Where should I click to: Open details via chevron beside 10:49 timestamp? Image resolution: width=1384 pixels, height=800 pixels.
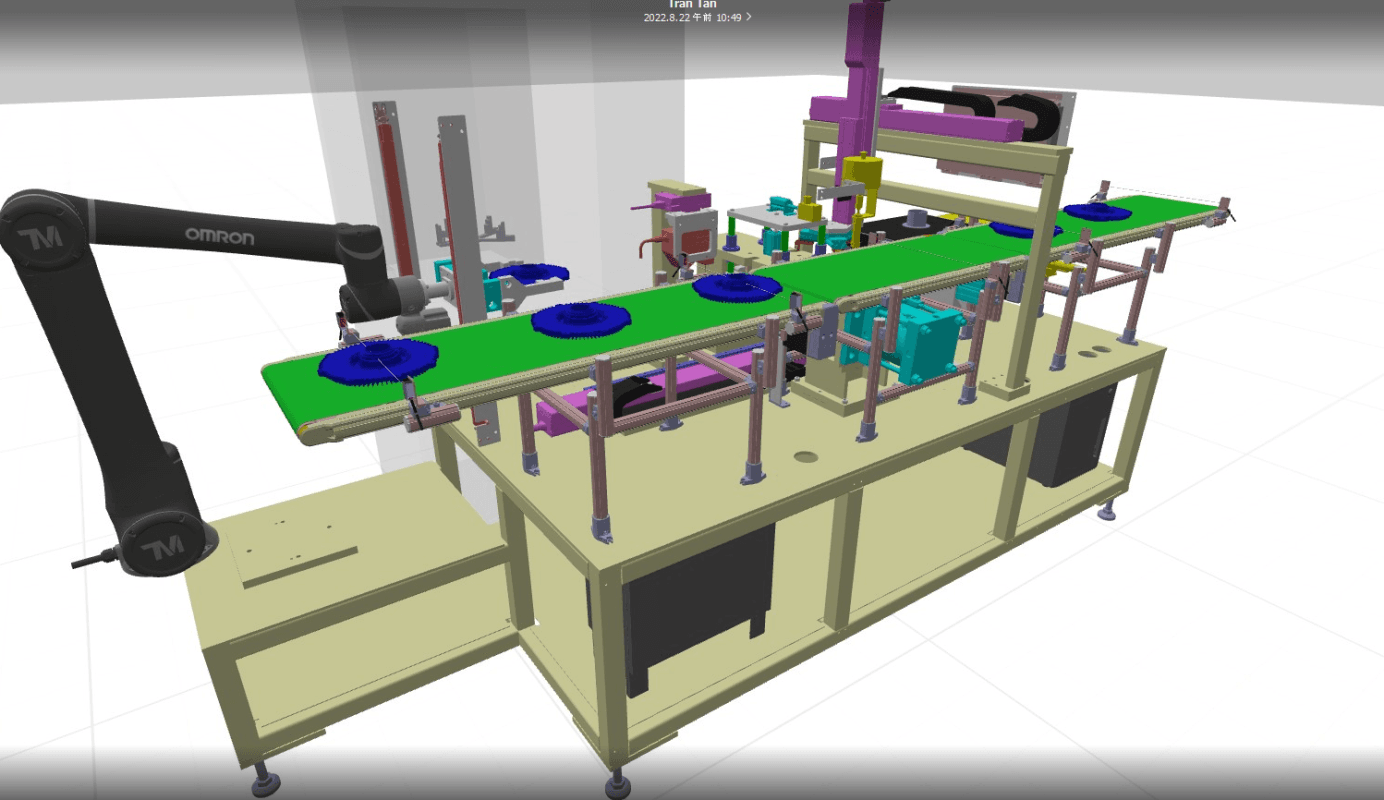pos(749,17)
